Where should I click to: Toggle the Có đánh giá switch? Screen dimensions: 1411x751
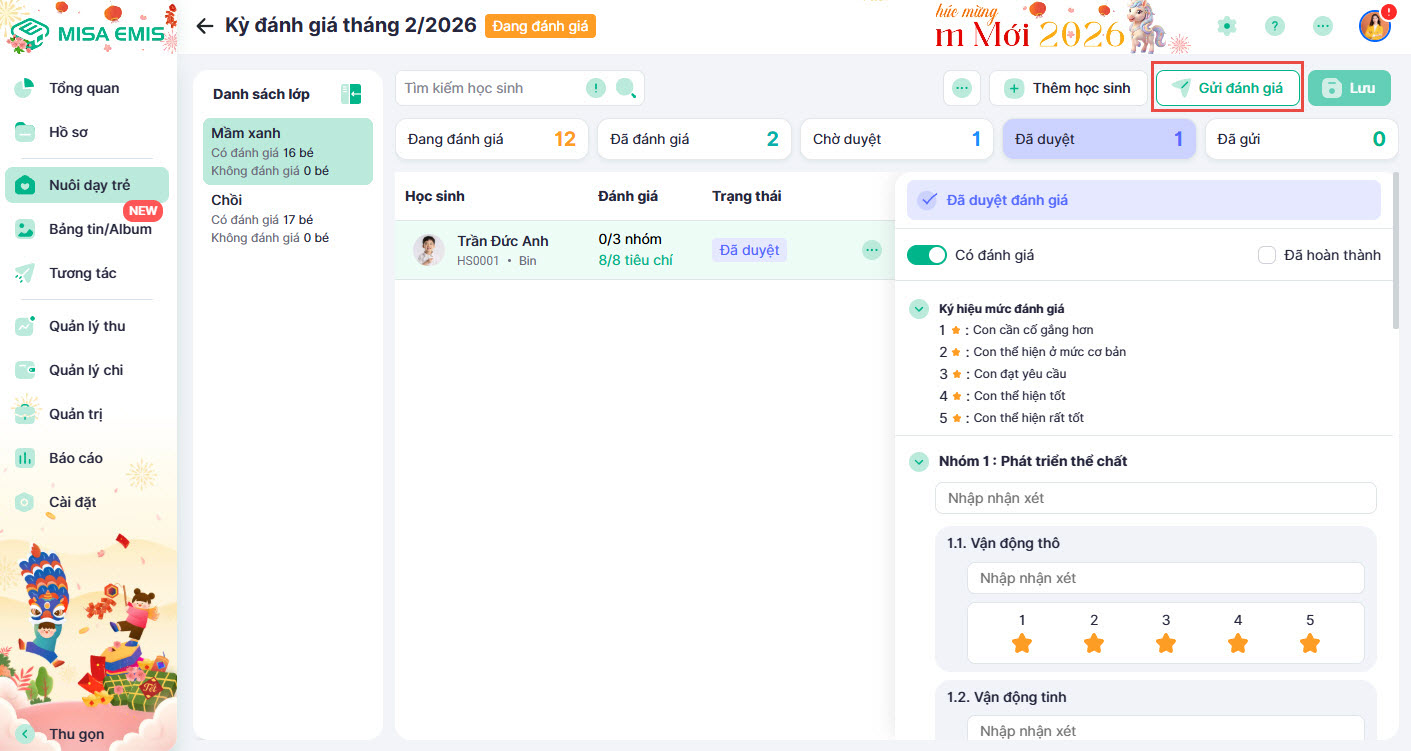(x=926, y=255)
